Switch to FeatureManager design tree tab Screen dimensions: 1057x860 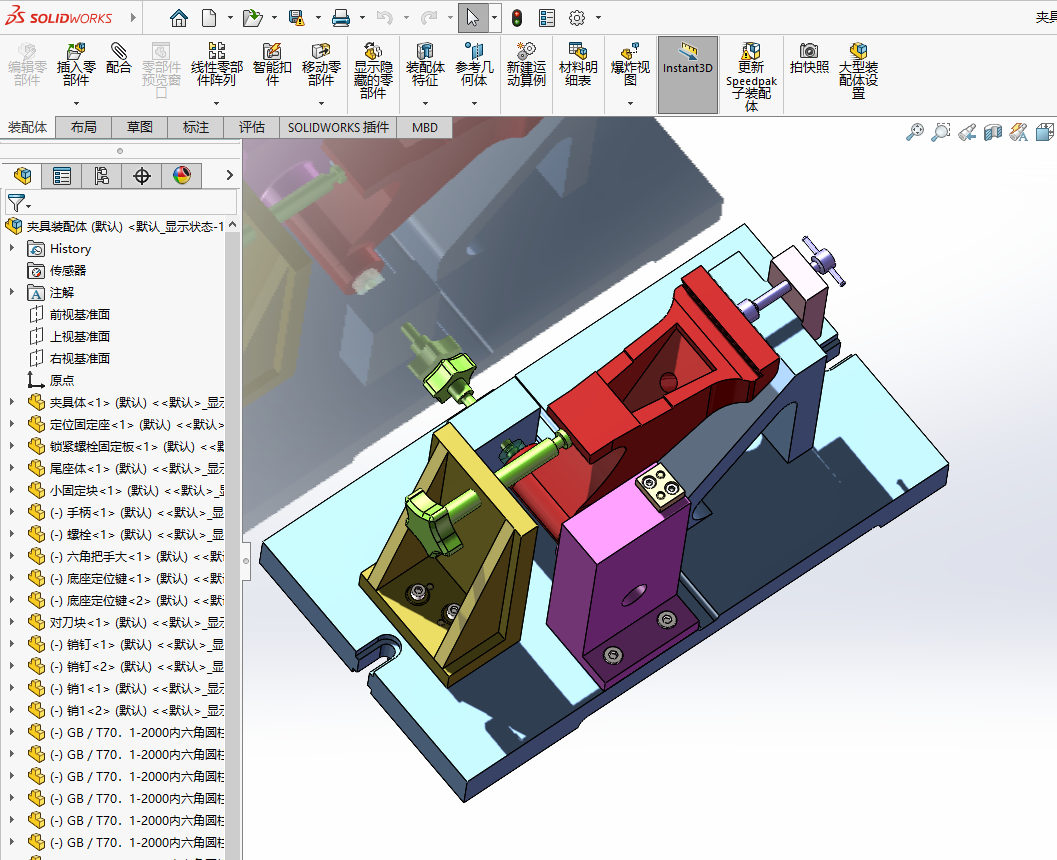tap(22, 176)
